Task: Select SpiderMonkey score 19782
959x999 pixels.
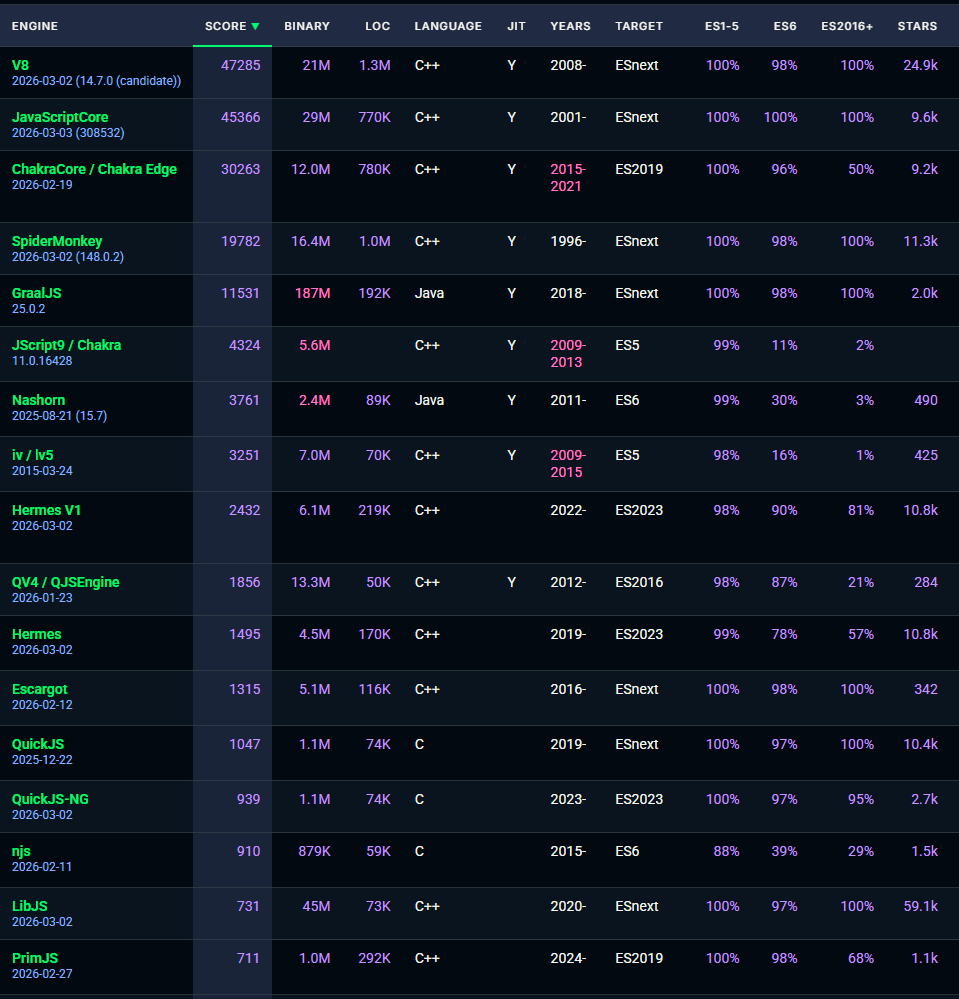Action: 240,241
